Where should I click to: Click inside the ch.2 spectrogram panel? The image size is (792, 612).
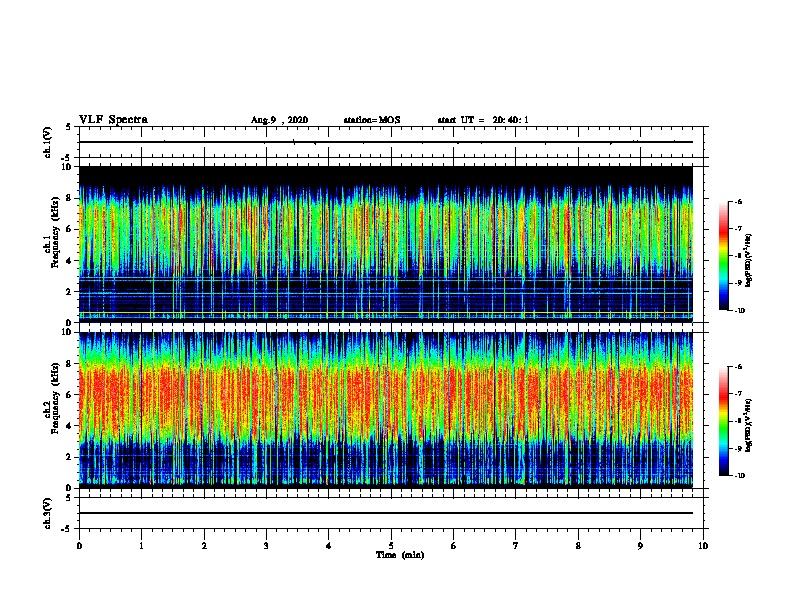pos(386,410)
